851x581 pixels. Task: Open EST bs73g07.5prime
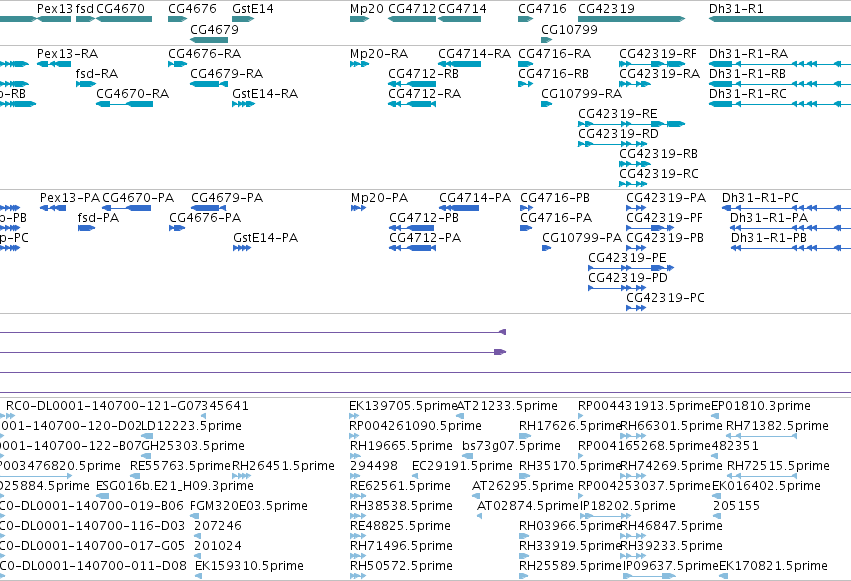pos(511,446)
